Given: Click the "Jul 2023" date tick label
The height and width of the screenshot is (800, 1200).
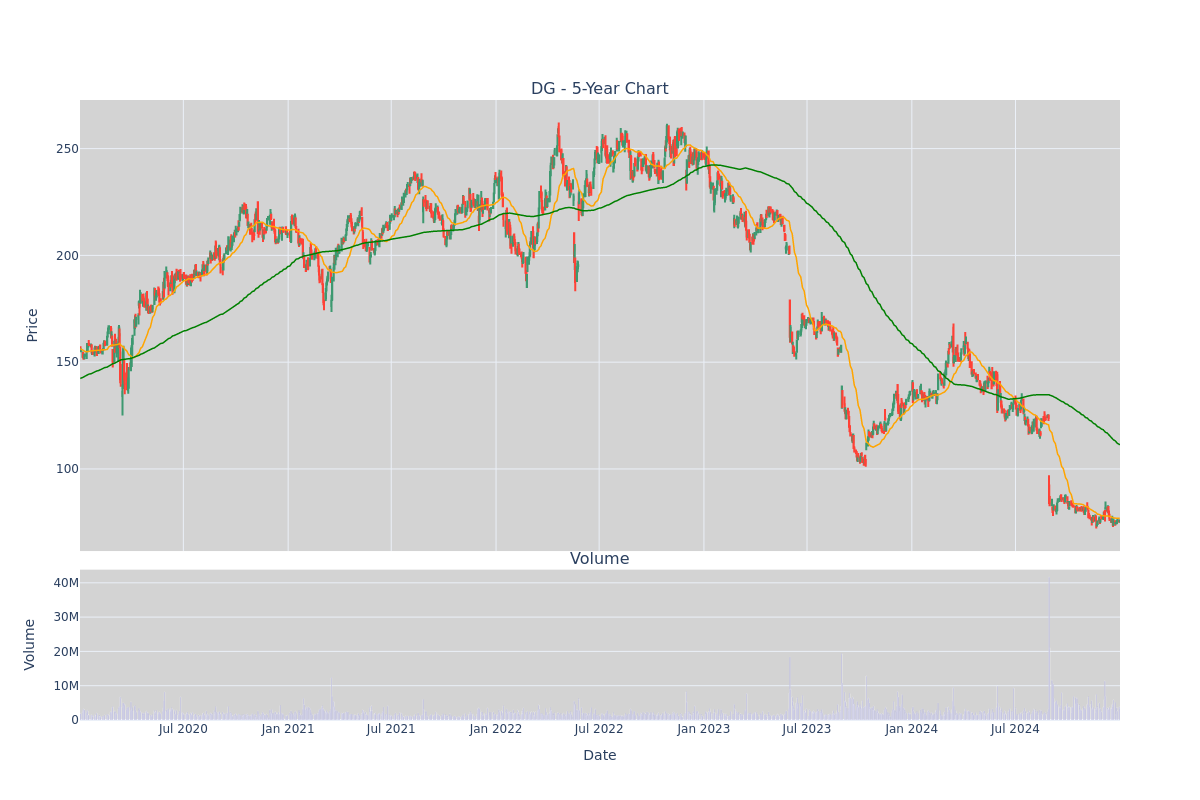Looking at the screenshot, I should click(807, 729).
